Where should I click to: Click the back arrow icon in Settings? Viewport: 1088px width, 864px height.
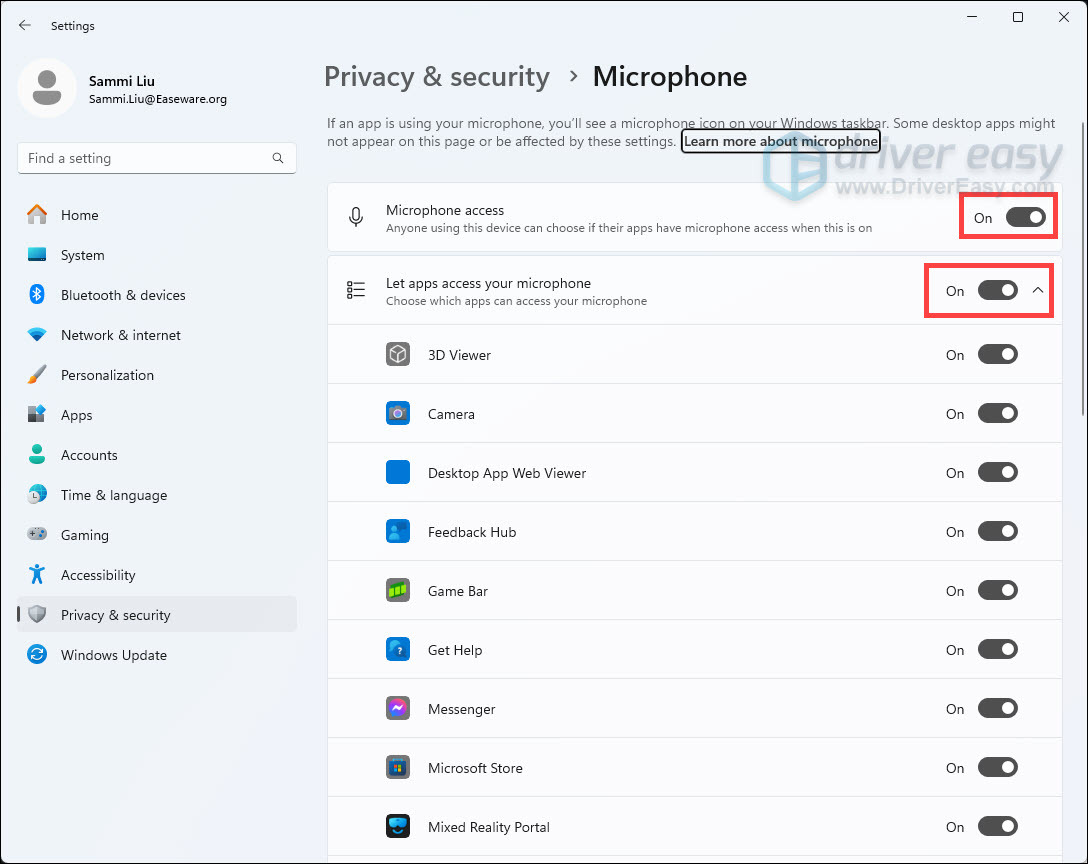25,26
